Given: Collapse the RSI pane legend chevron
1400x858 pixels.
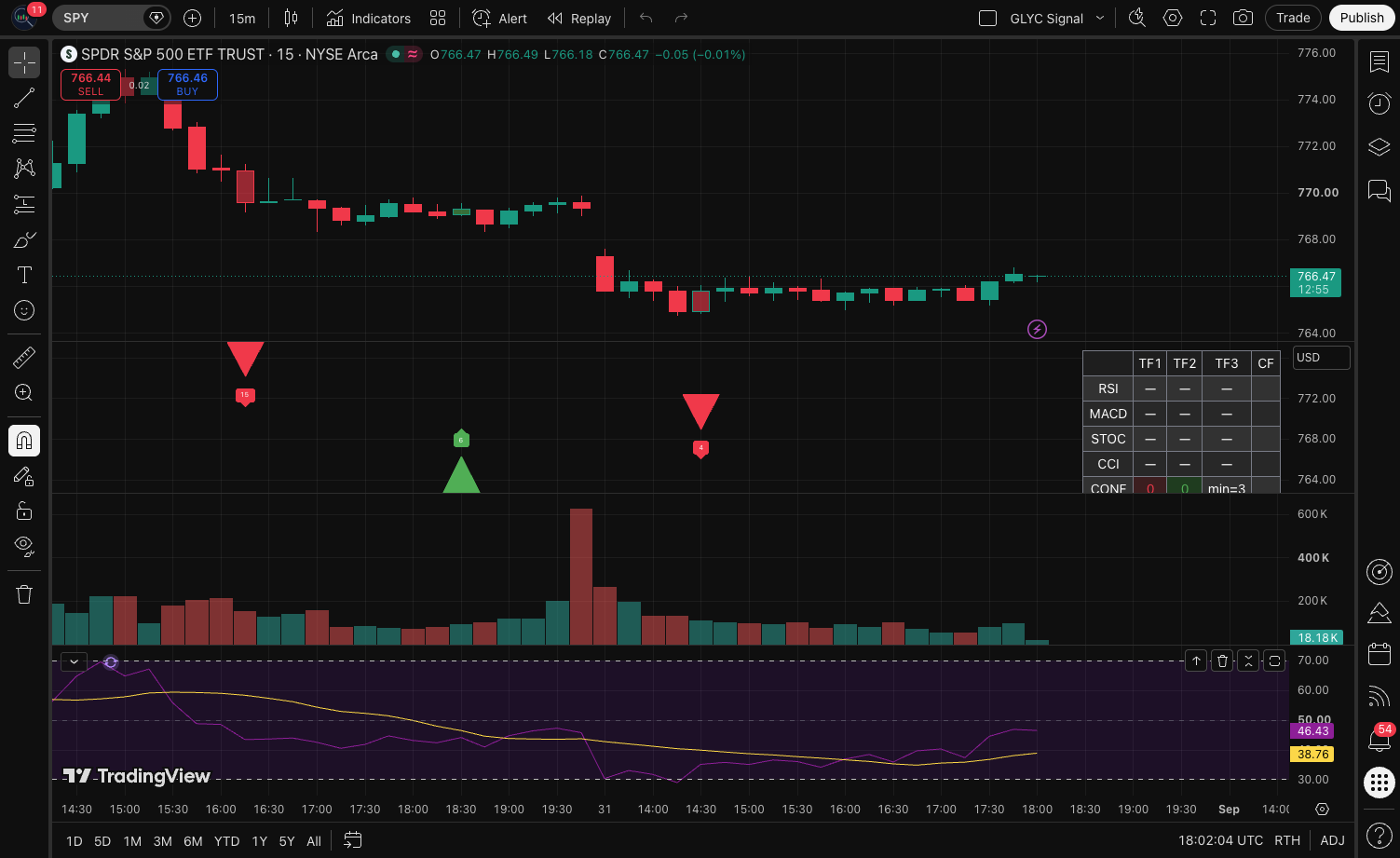Looking at the screenshot, I should point(74,661).
